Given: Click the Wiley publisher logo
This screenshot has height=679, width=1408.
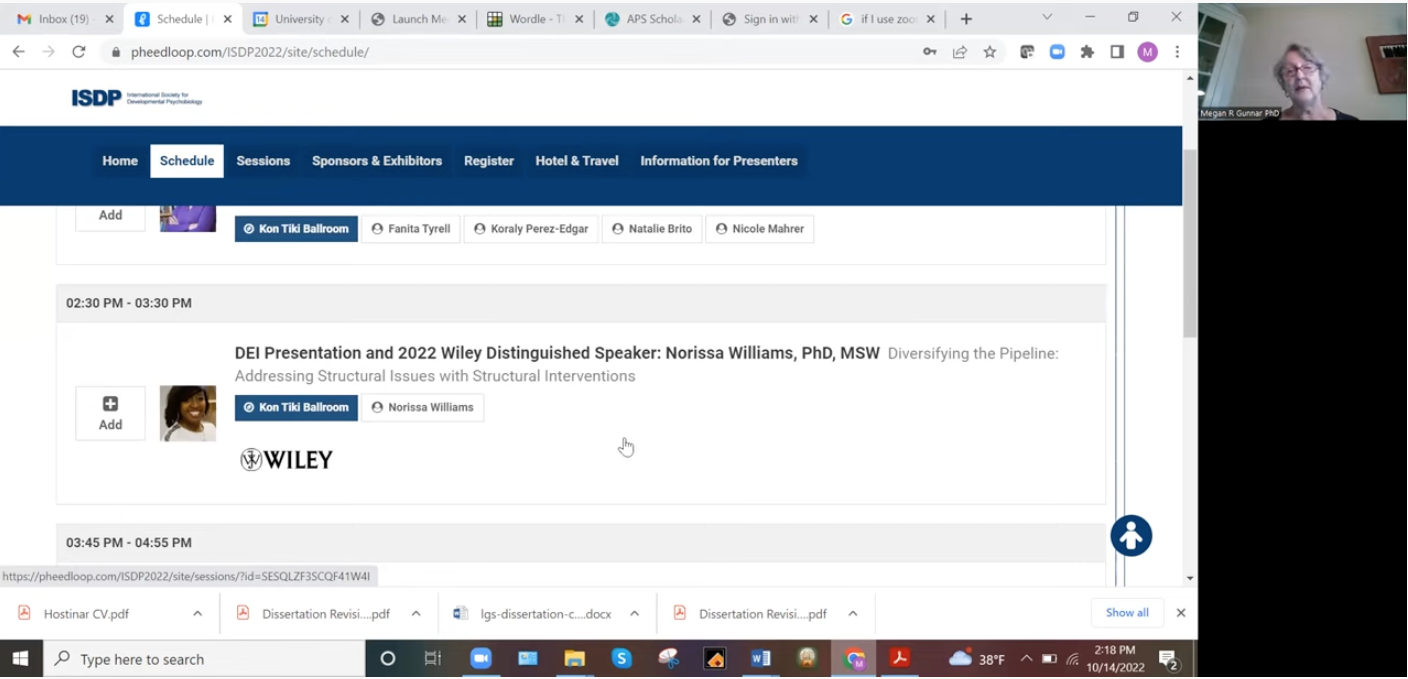Looking at the screenshot, I should tap(286, 459).
